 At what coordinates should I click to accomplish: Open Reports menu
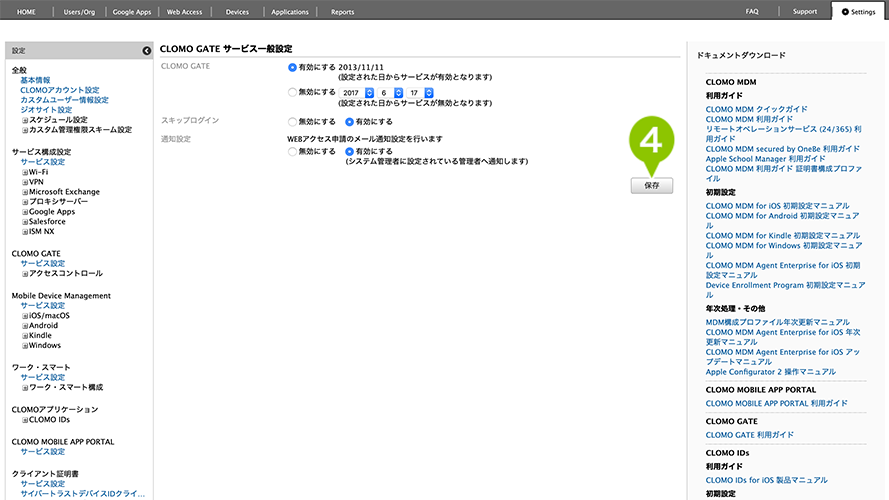(x=342, y=12)
